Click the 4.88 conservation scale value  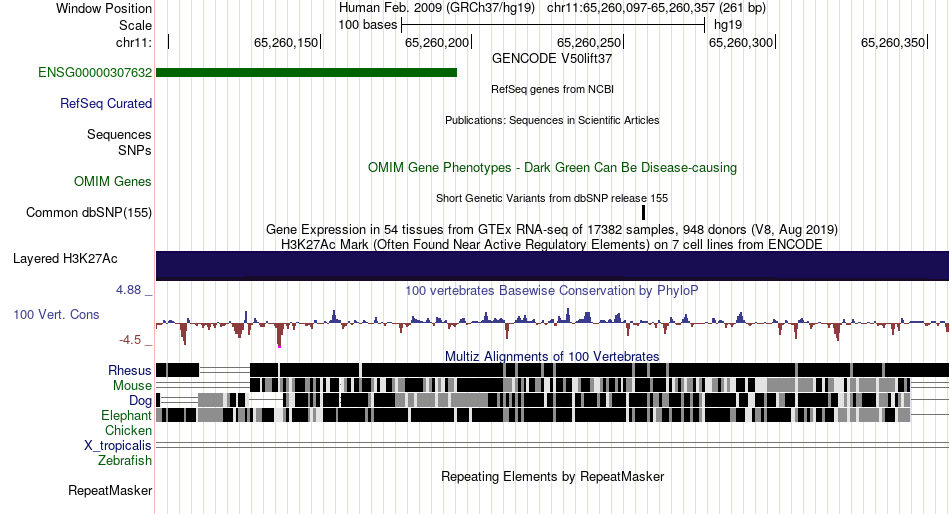tap(128, 290)
